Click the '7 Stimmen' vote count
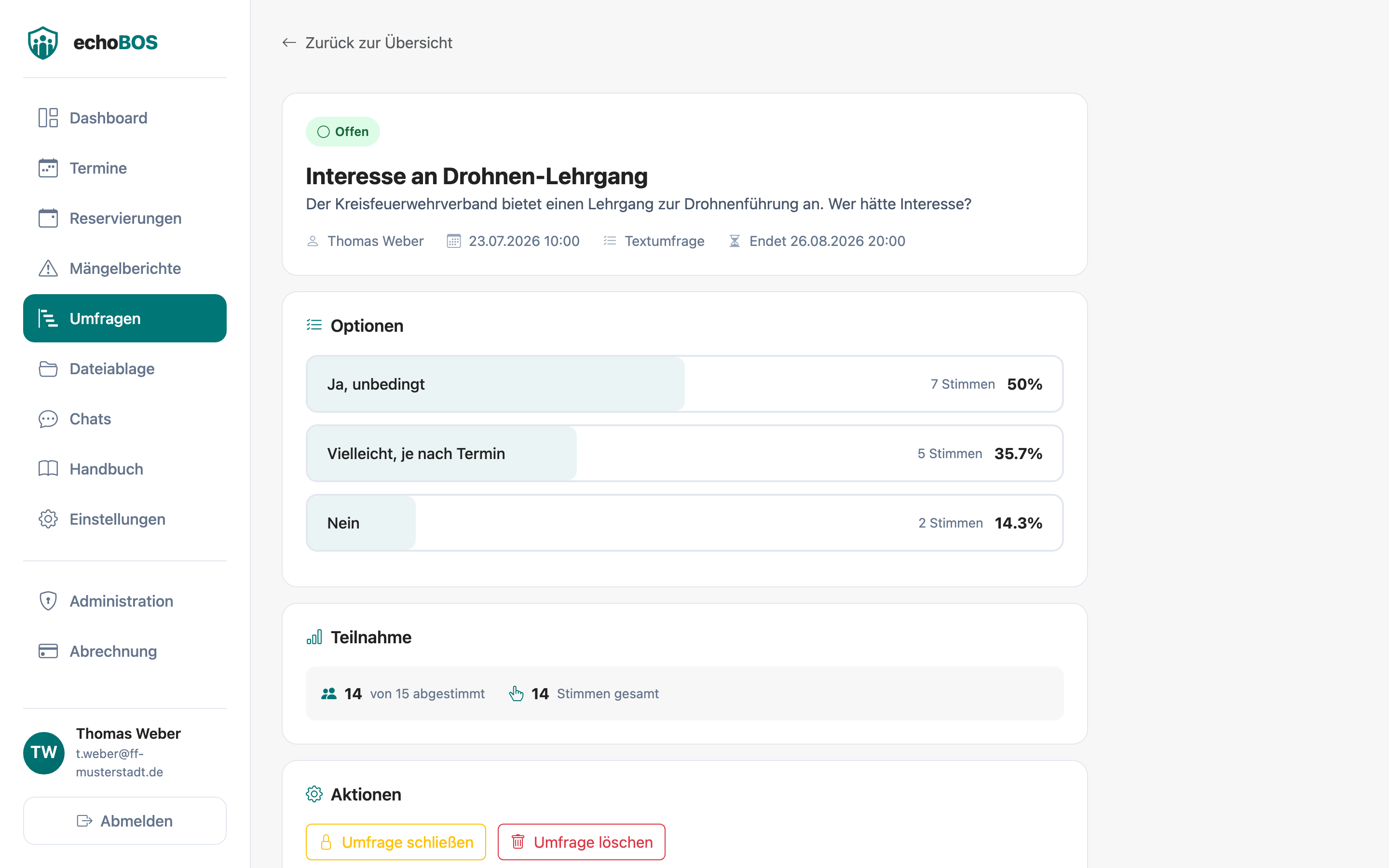The height and width of the screenshot is (868, 1389). coord(963,384)
